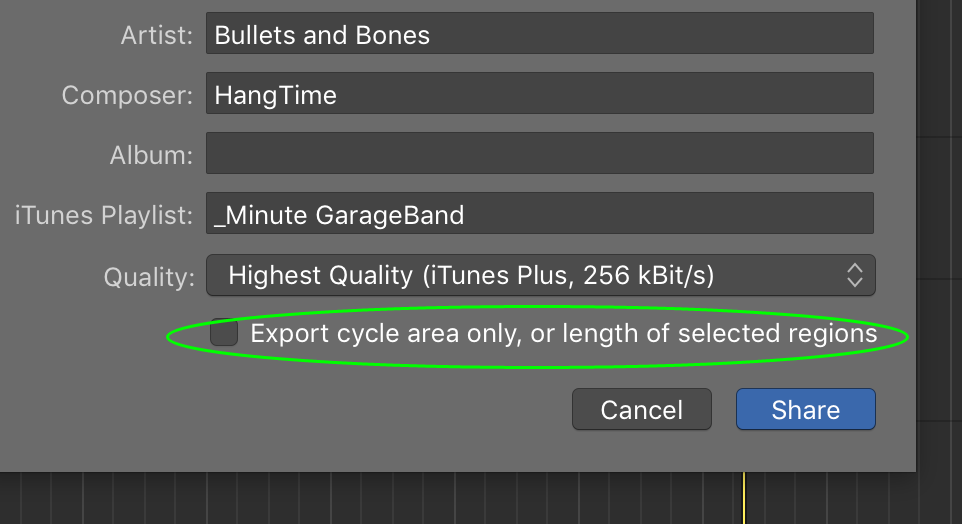
Task: Click on the 'HangTime' composer text
Action: (x=276, y=95)
